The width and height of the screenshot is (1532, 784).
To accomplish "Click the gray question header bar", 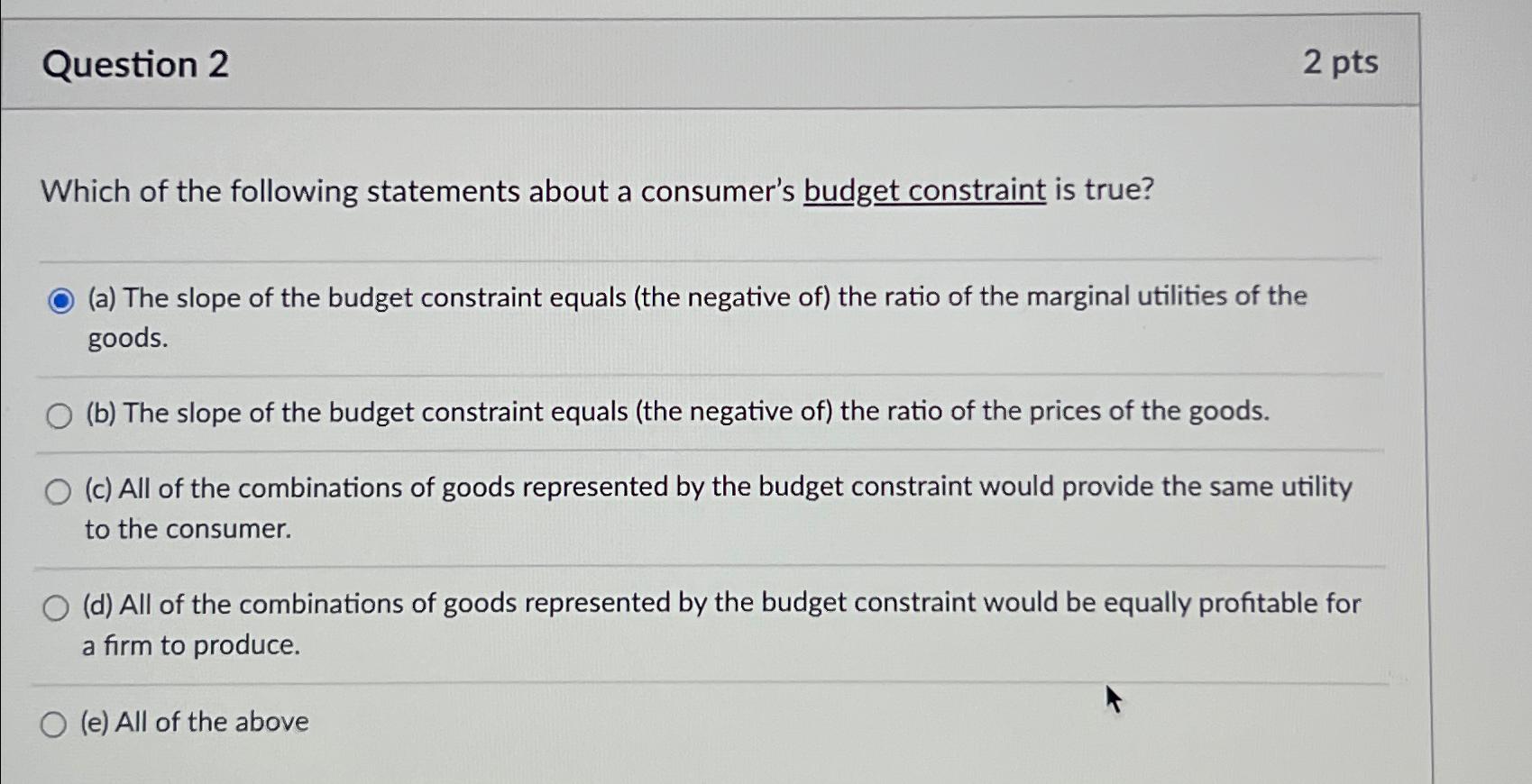I will pyautogui.click(x=721, y=63).
